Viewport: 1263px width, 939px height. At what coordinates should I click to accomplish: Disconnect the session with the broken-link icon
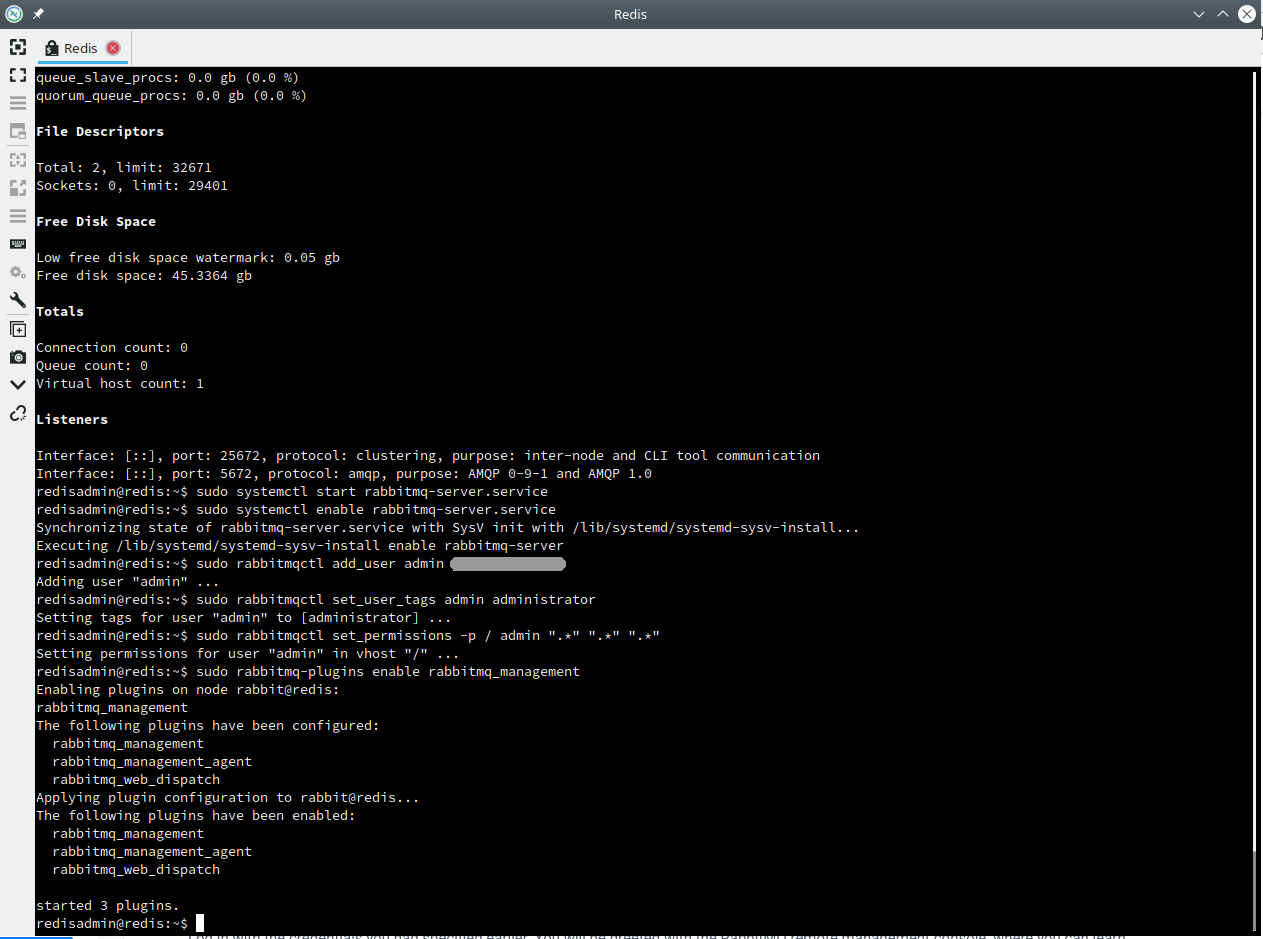(x=17, y=413)
